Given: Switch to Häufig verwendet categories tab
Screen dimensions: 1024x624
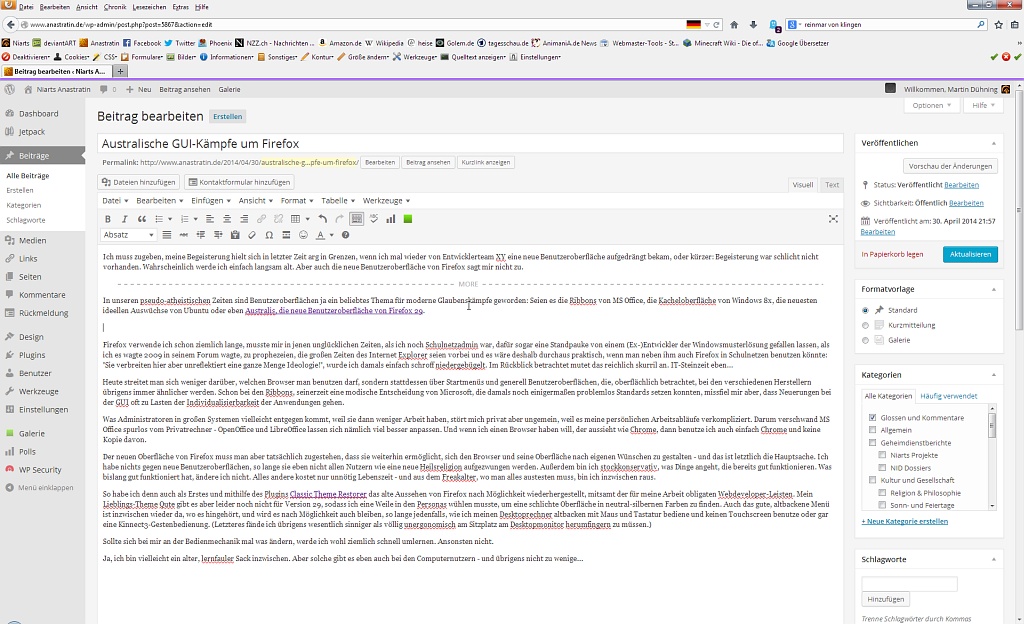Looking at the screenshot, I should [x=948, y=396].
